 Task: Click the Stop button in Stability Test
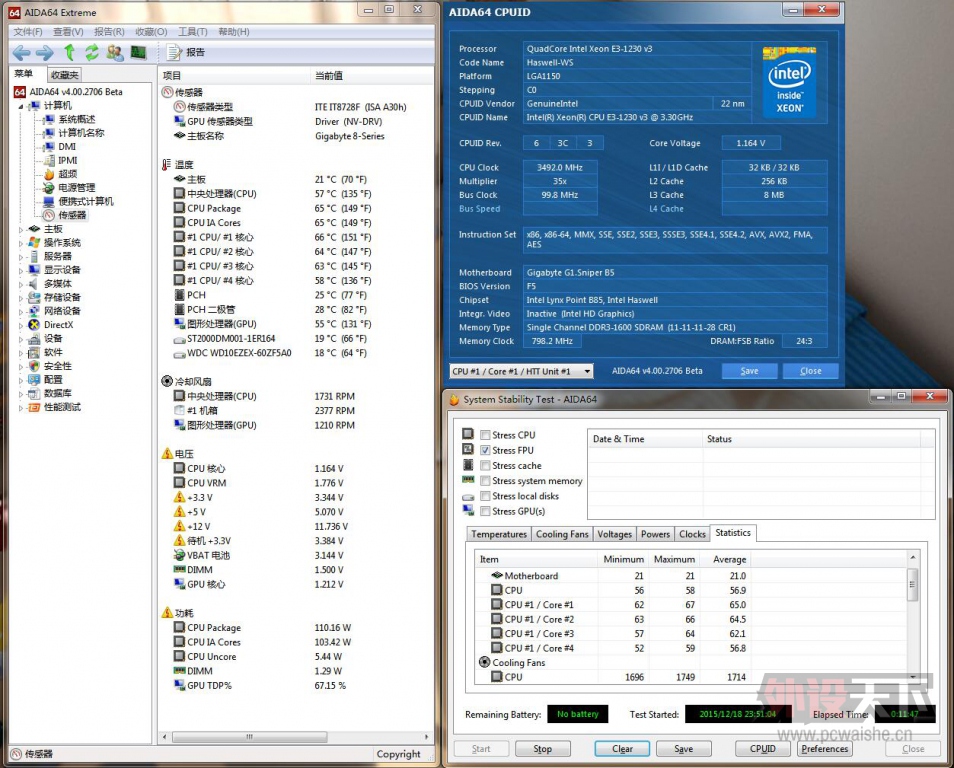coord(543,749)
